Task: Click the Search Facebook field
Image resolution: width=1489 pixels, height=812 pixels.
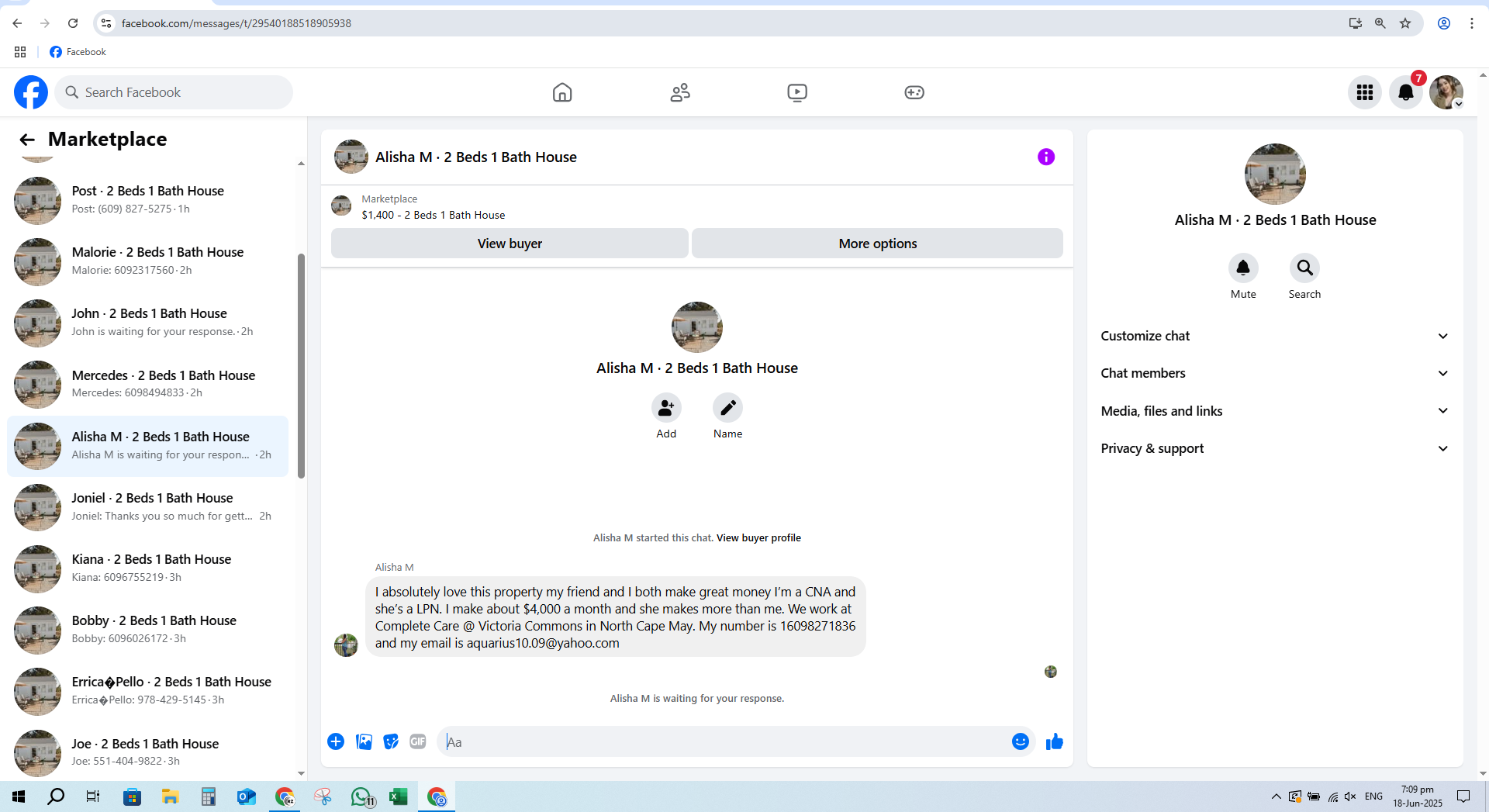Action: (174, 92)
